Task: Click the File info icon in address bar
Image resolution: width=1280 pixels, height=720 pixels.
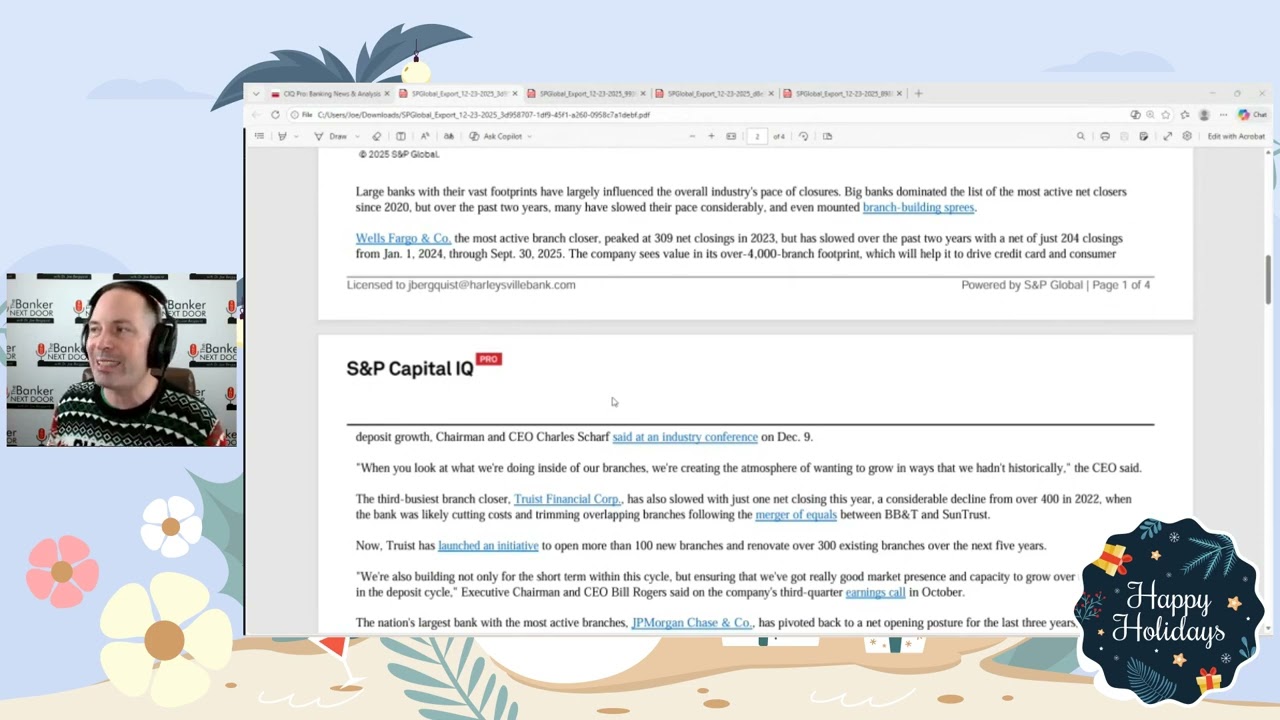Action: click(x=301, y=115)
